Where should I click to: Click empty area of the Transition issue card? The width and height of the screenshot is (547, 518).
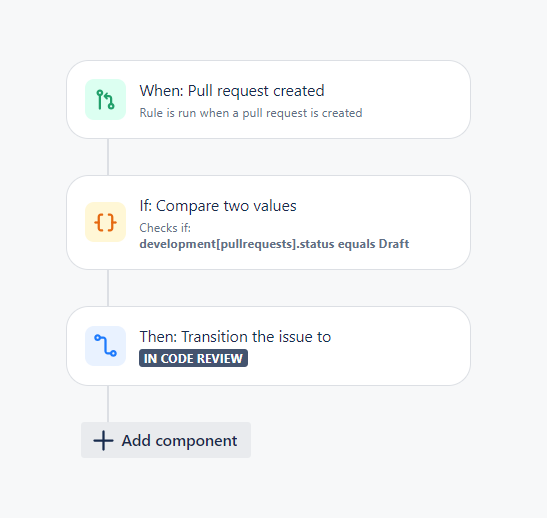point(401,346)
